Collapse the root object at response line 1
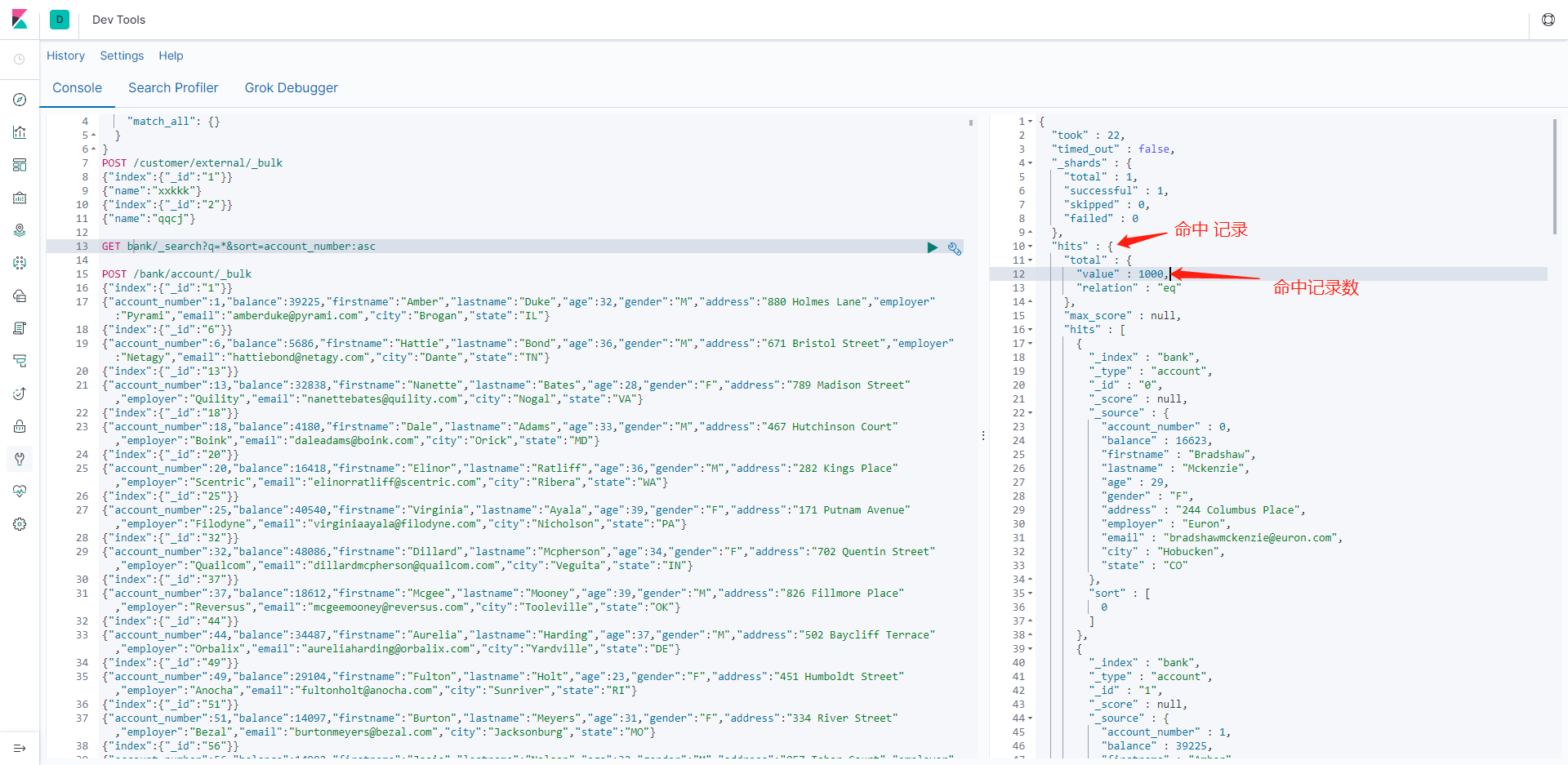The image size is (1568, 765). [x=1031, y=122]
